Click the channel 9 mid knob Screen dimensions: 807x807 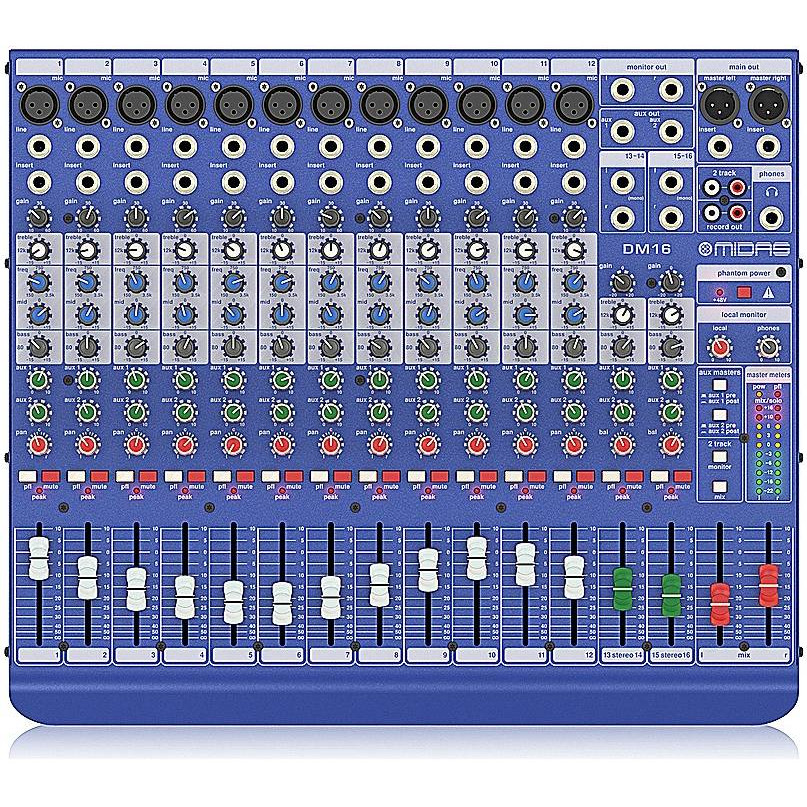coord(428,314)
